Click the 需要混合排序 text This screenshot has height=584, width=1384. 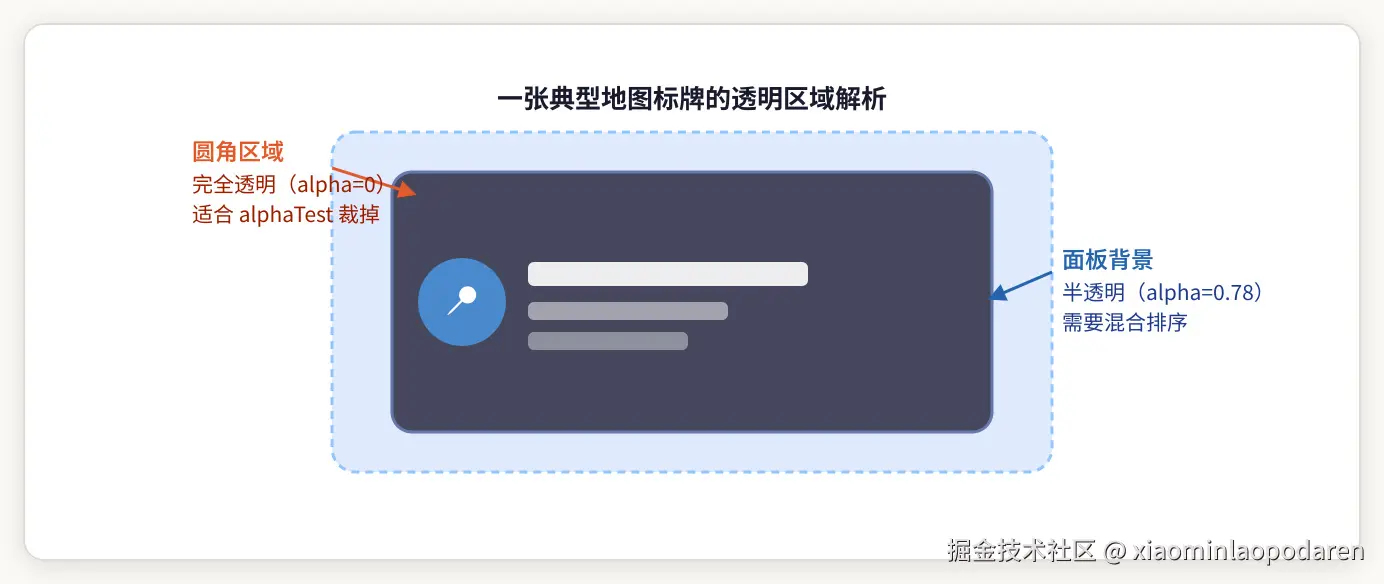pyautogui.click(x=1124, y=323)
